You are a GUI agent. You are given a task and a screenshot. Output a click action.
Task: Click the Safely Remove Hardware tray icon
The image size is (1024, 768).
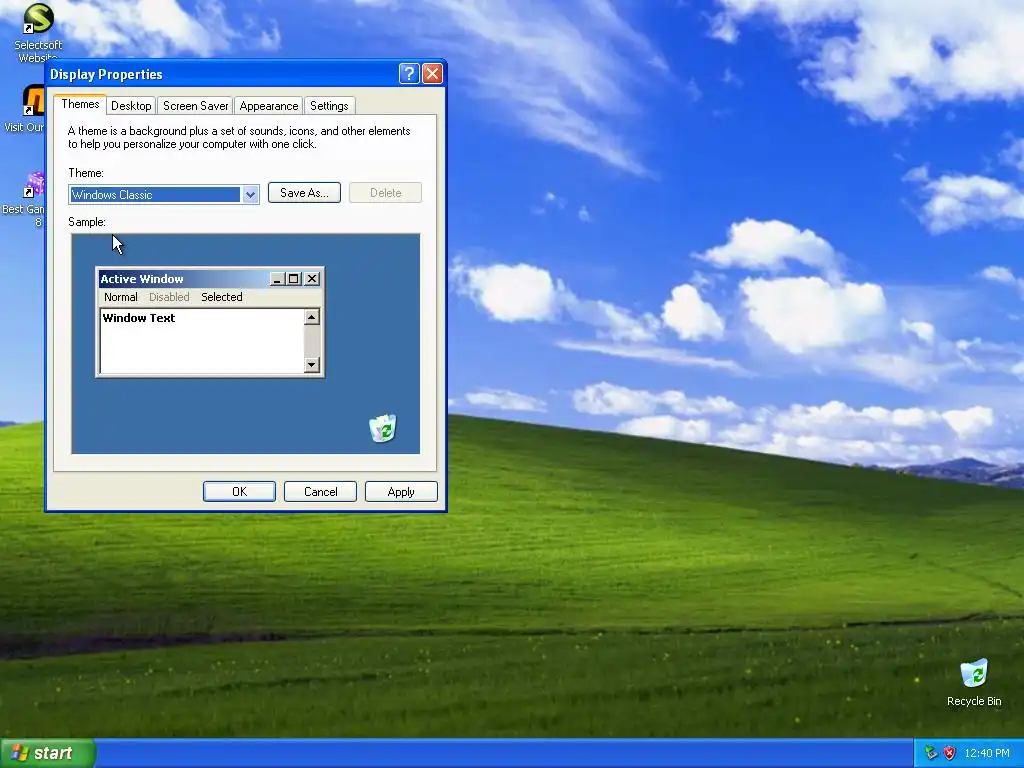pos(931,753)
